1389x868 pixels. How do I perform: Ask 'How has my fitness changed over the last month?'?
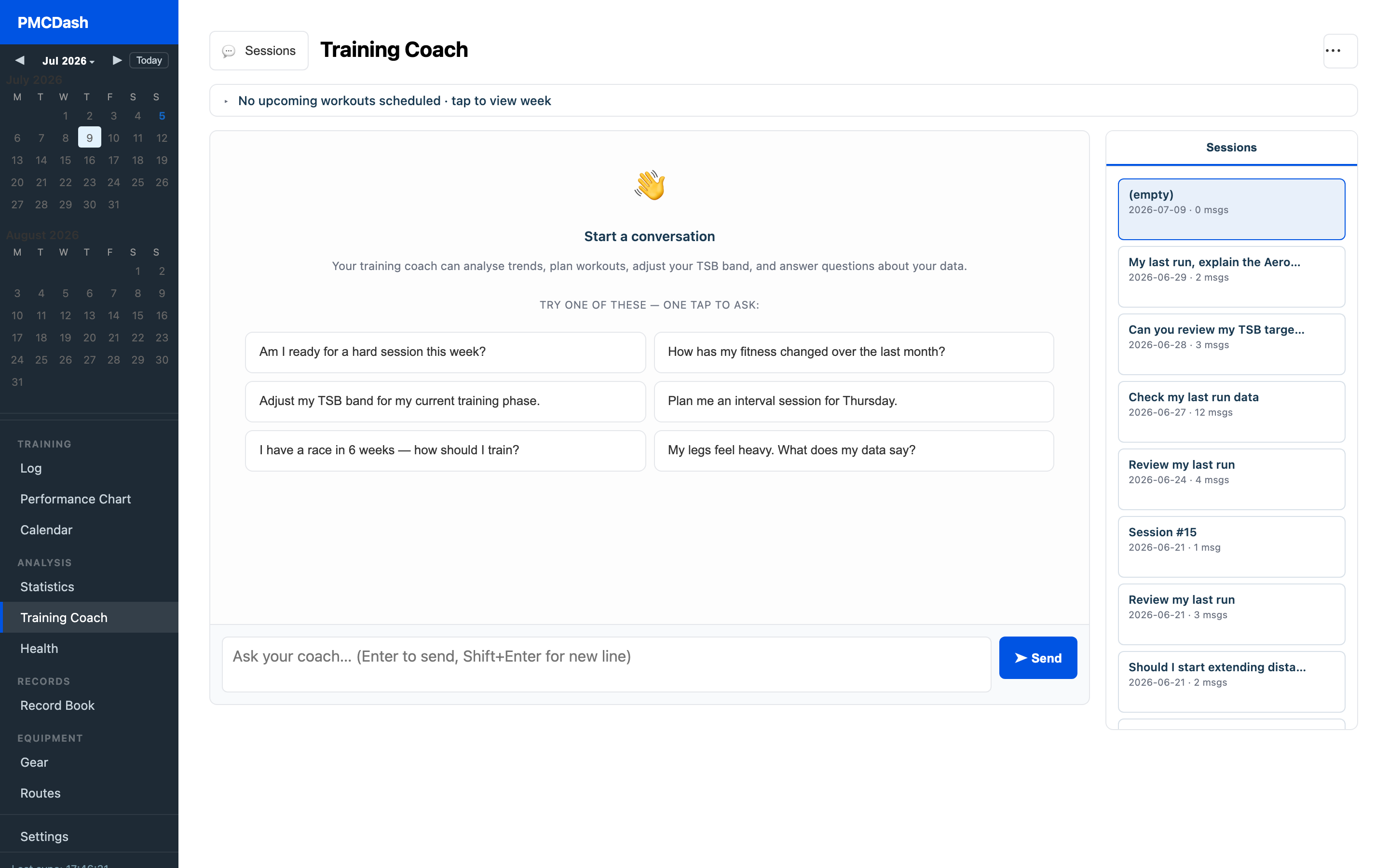(x=854, y=352)
